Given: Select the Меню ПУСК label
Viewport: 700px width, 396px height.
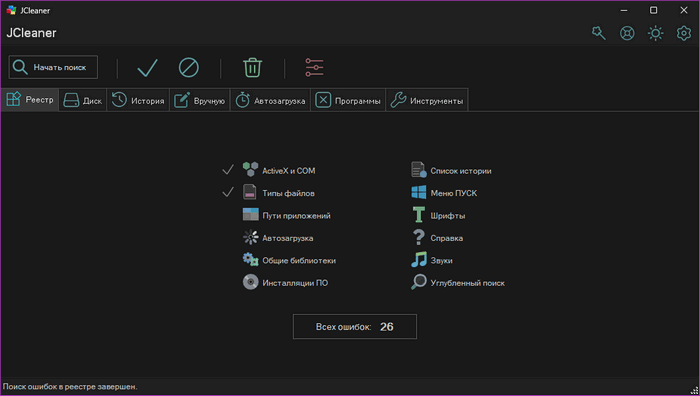Looking at the screenshot, I should point(454,193).
